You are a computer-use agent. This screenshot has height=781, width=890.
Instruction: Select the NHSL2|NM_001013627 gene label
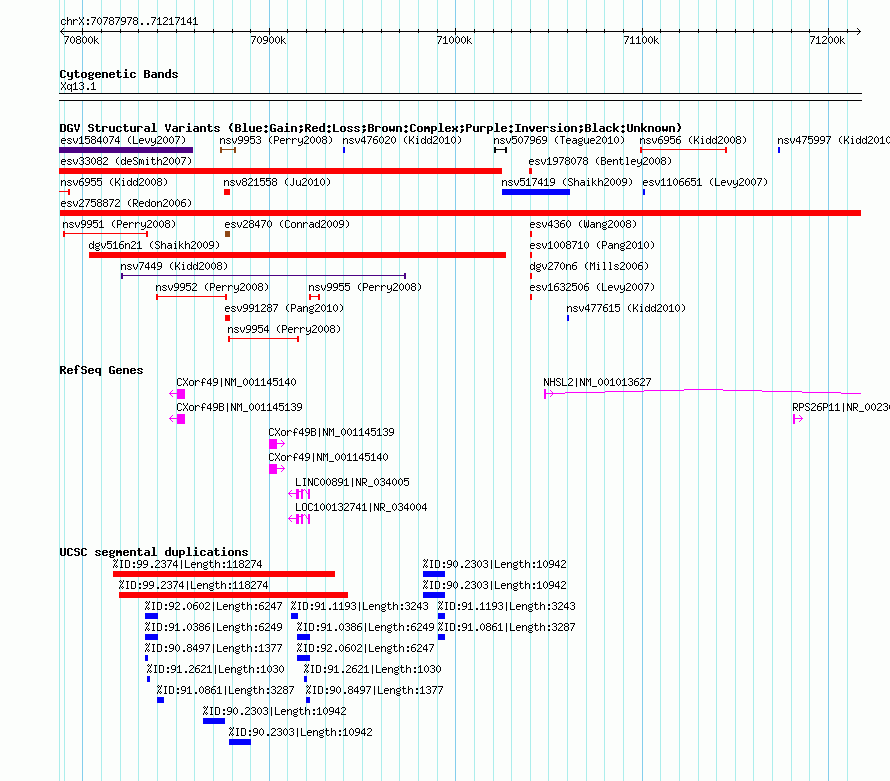(597, 383)
